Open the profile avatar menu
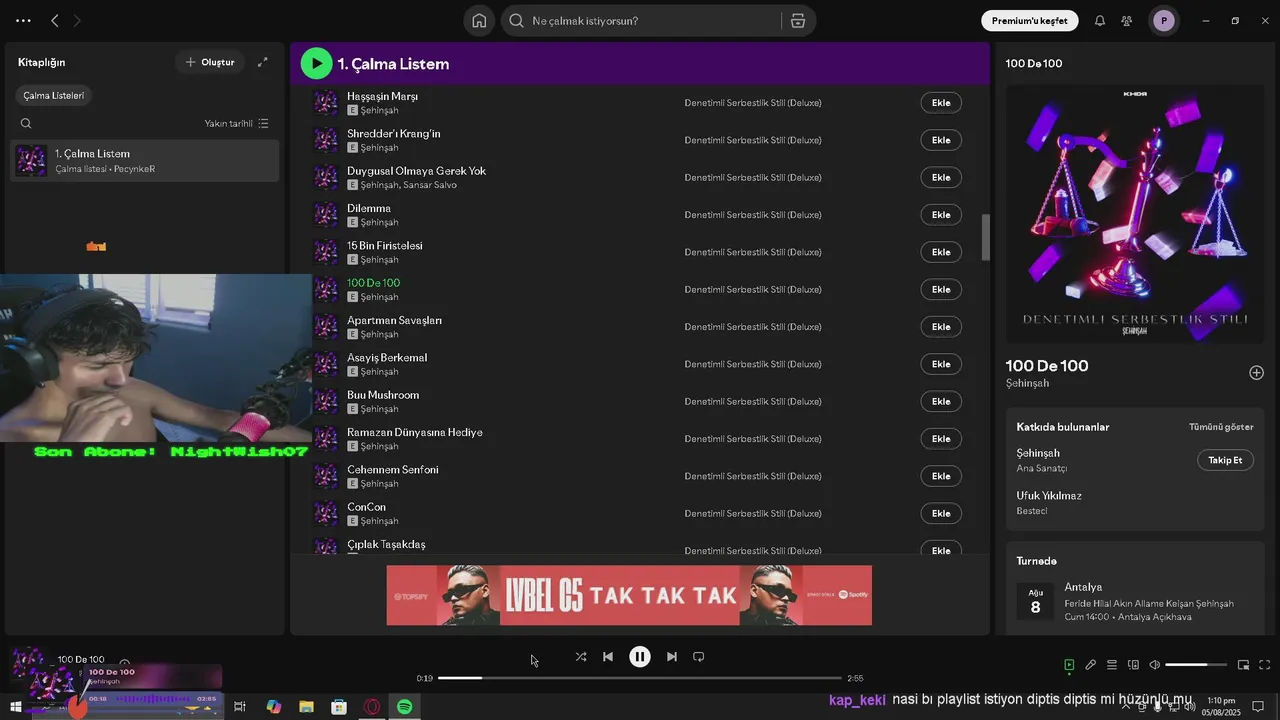Image resolution: width=1280 pixels, height=720 pixels. [1163, 21]
